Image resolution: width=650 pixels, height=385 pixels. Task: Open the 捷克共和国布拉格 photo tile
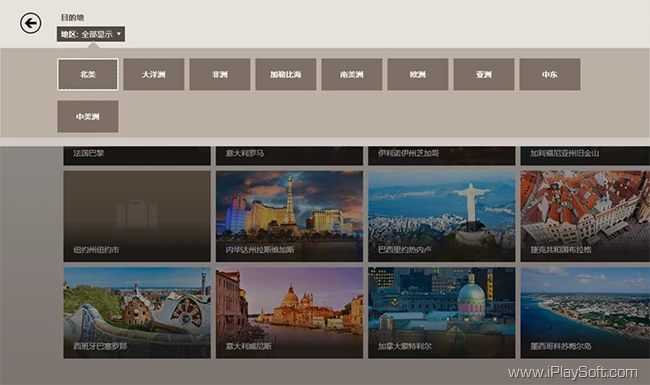(585, 216)
